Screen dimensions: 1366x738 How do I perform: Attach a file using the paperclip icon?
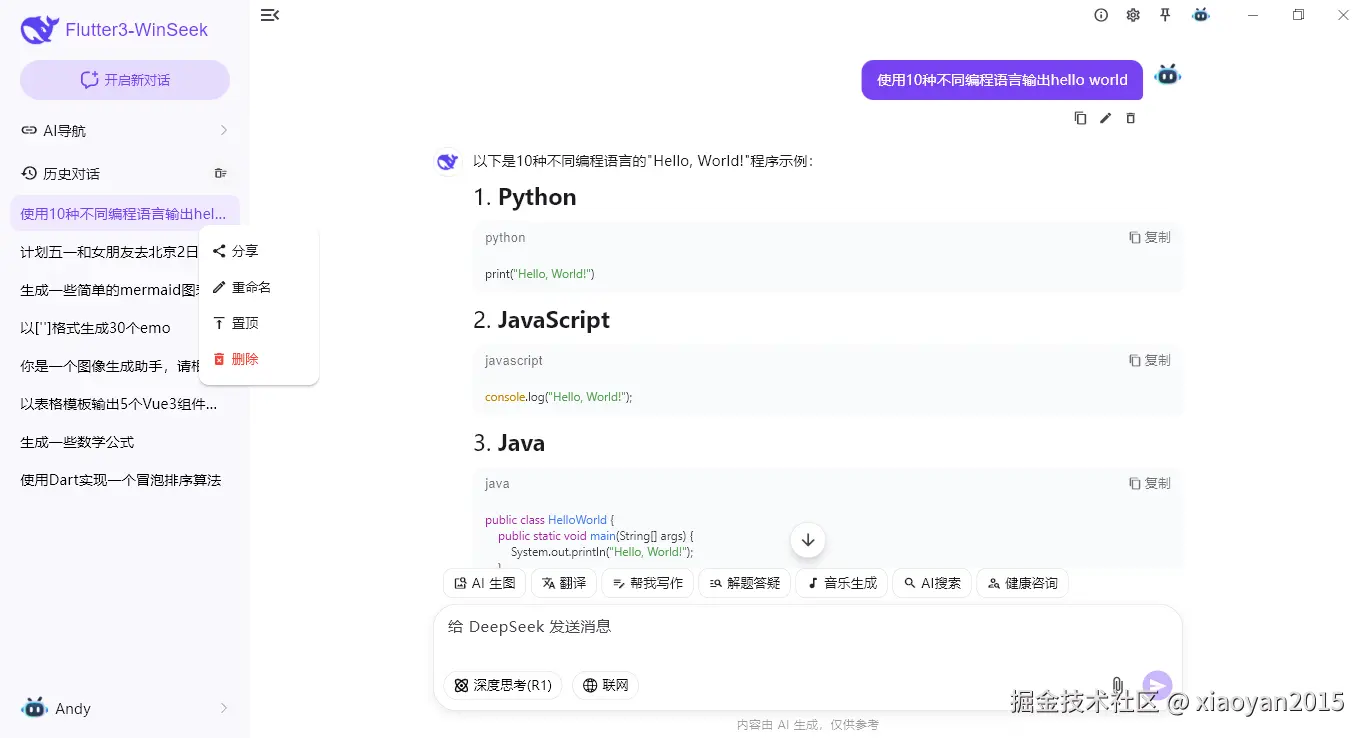click(x=1117, y=685)
